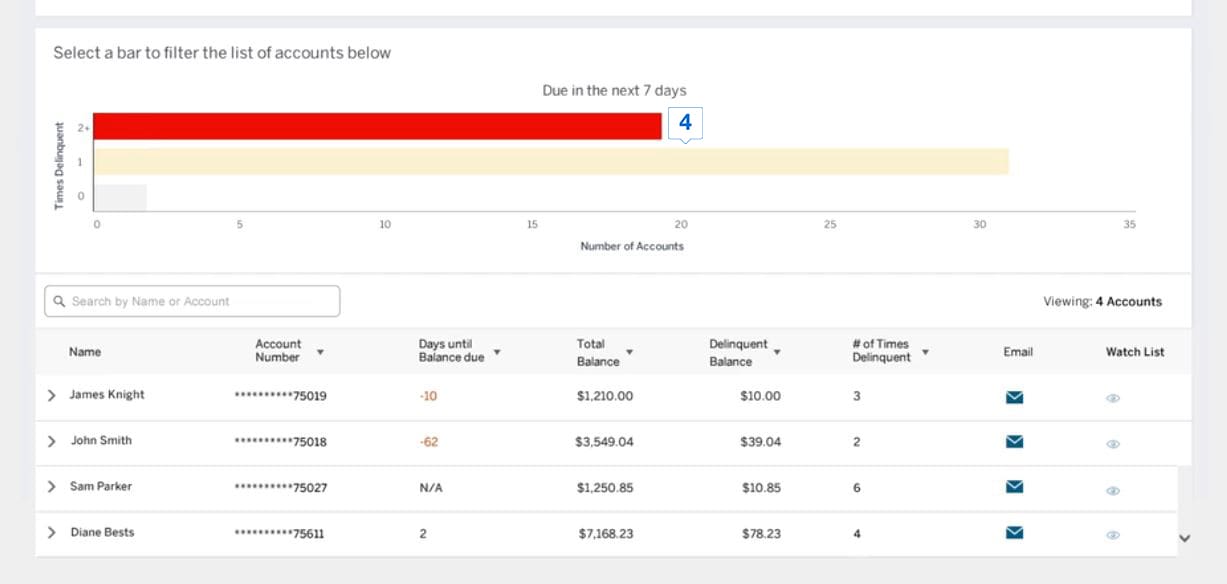Open email for Diane Bests
The height and width of the screenshot is (584, 1227).
pos(1014,533)
